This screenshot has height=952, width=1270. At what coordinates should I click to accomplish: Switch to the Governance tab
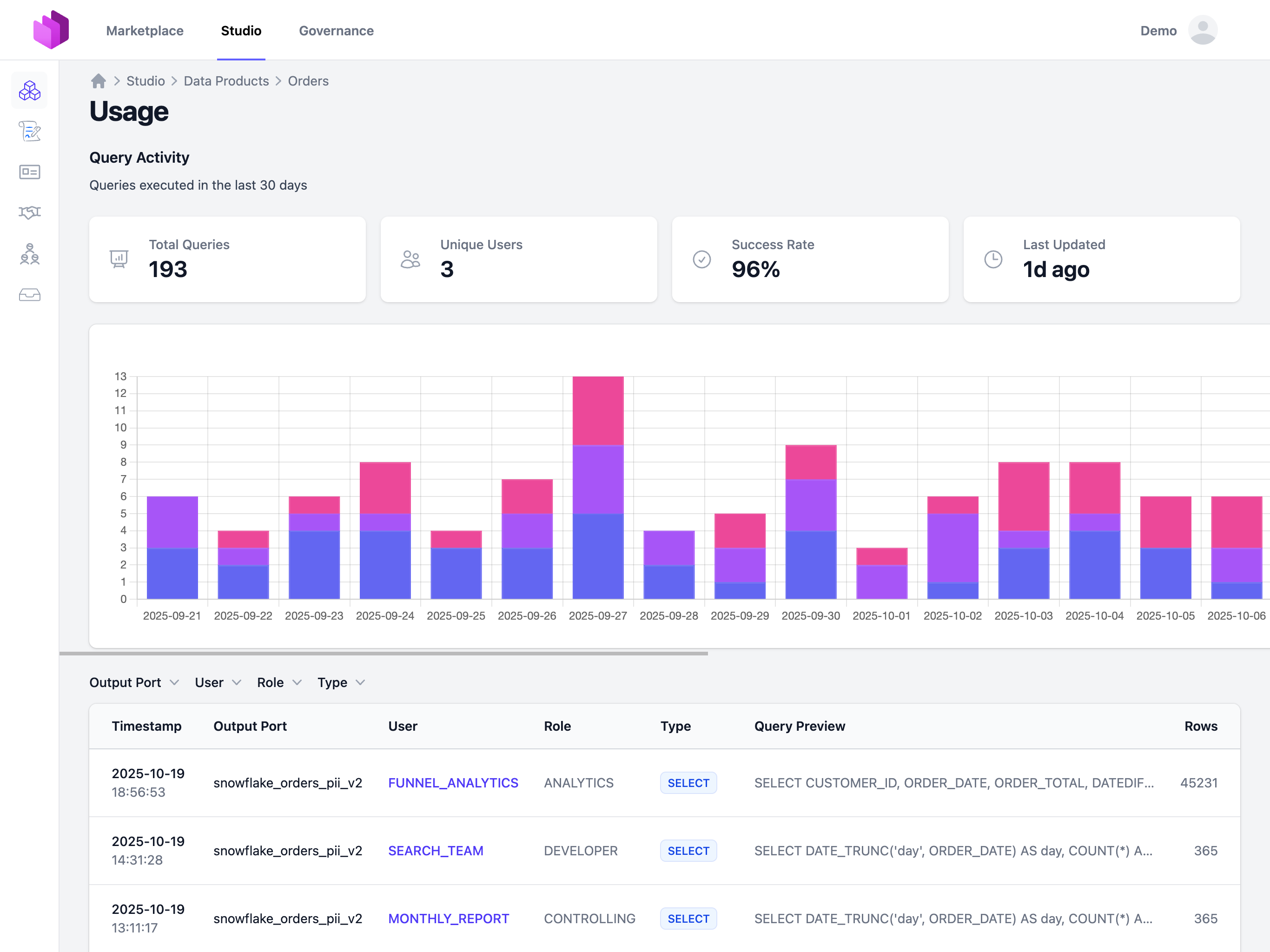coord(336,30)
